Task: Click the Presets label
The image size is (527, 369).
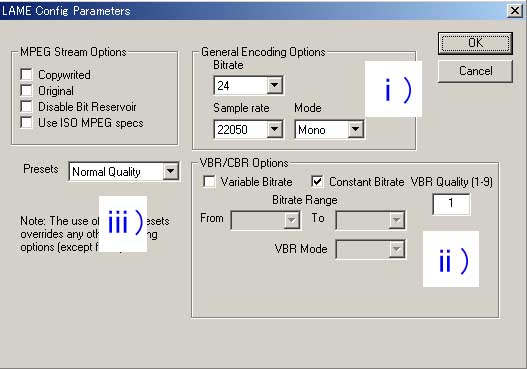Action: [41, 169]
